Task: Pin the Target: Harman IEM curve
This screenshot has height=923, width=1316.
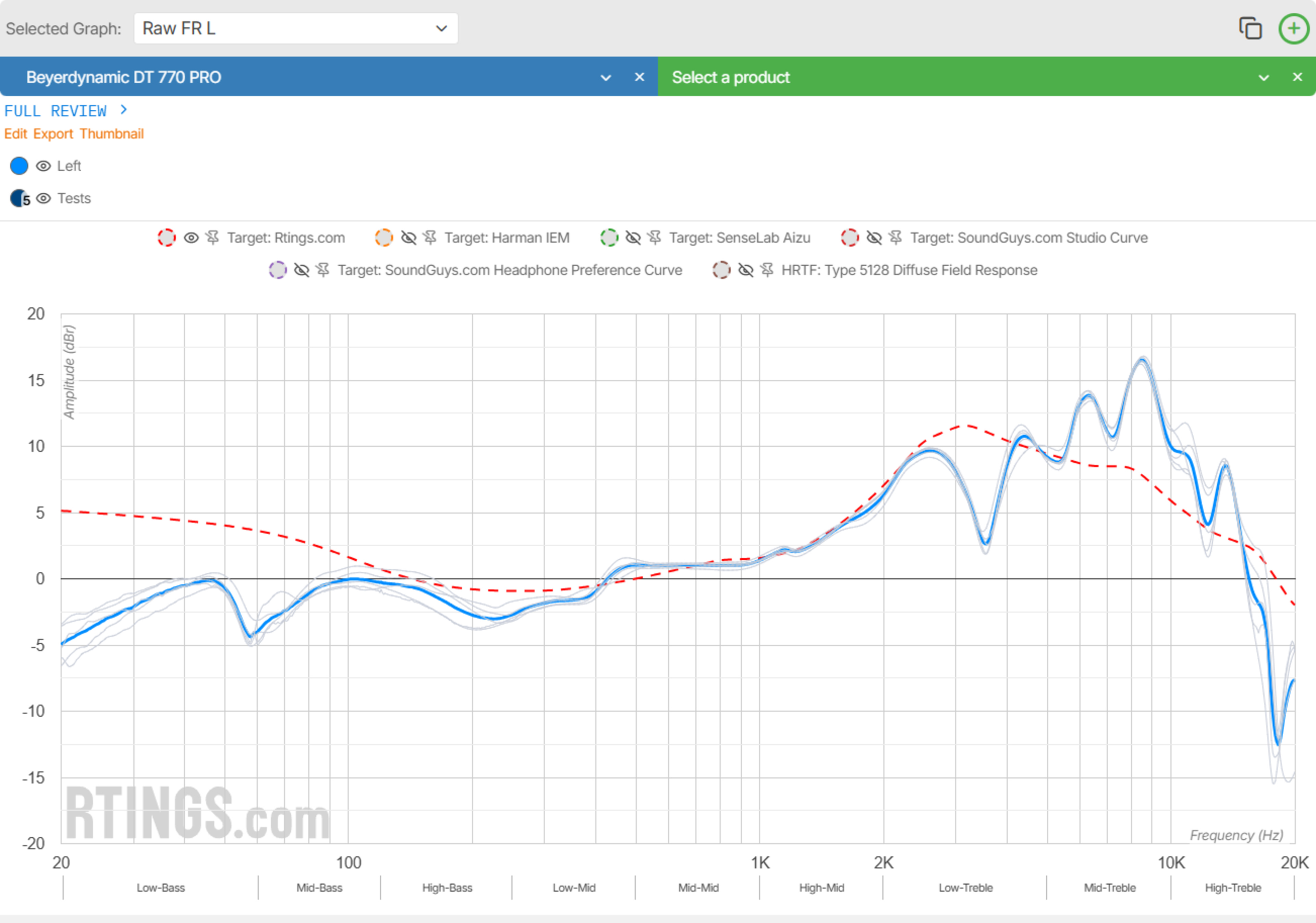Action: [x=430, y=237]
